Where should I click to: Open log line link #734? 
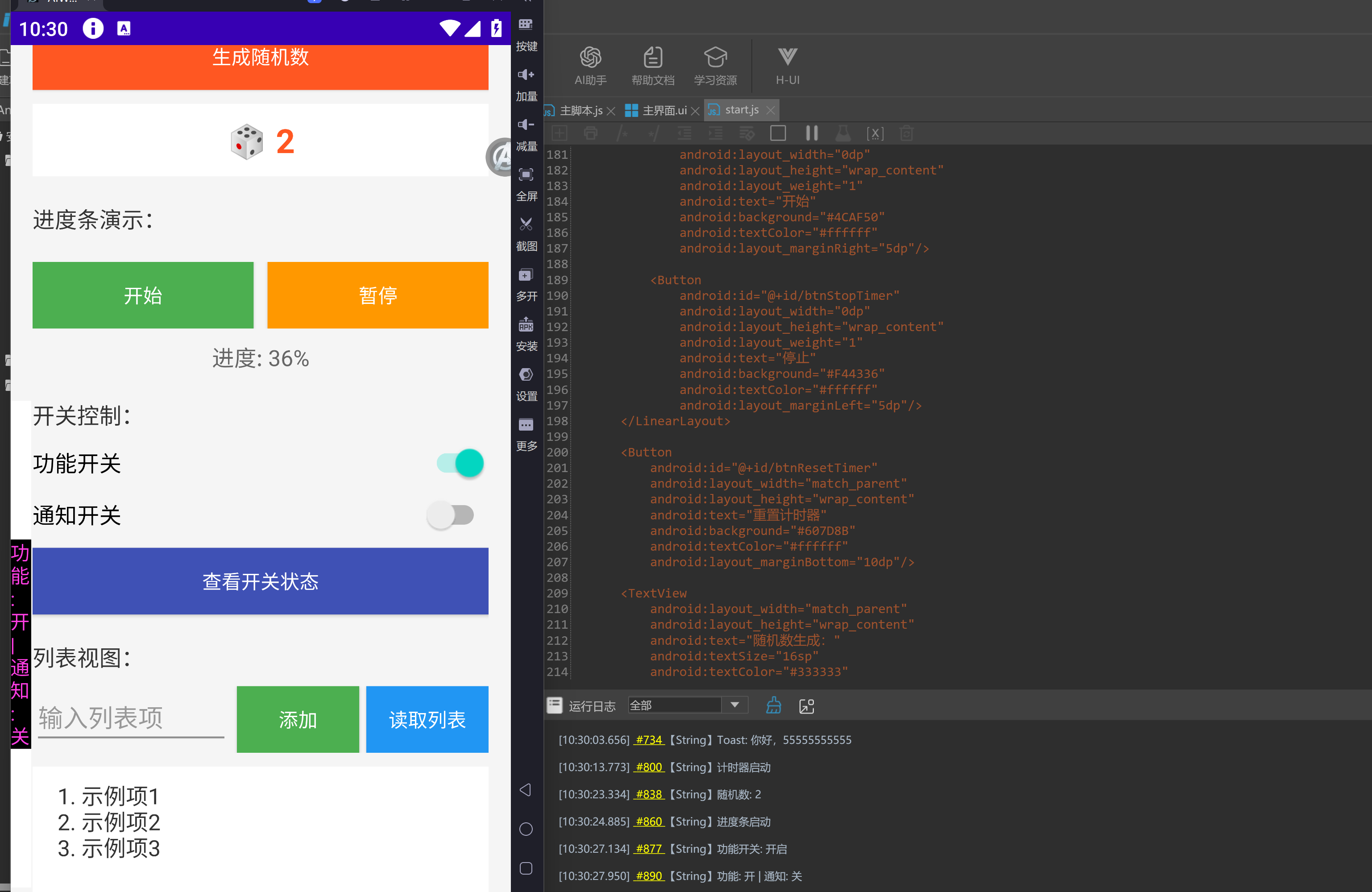coord(649,740)
